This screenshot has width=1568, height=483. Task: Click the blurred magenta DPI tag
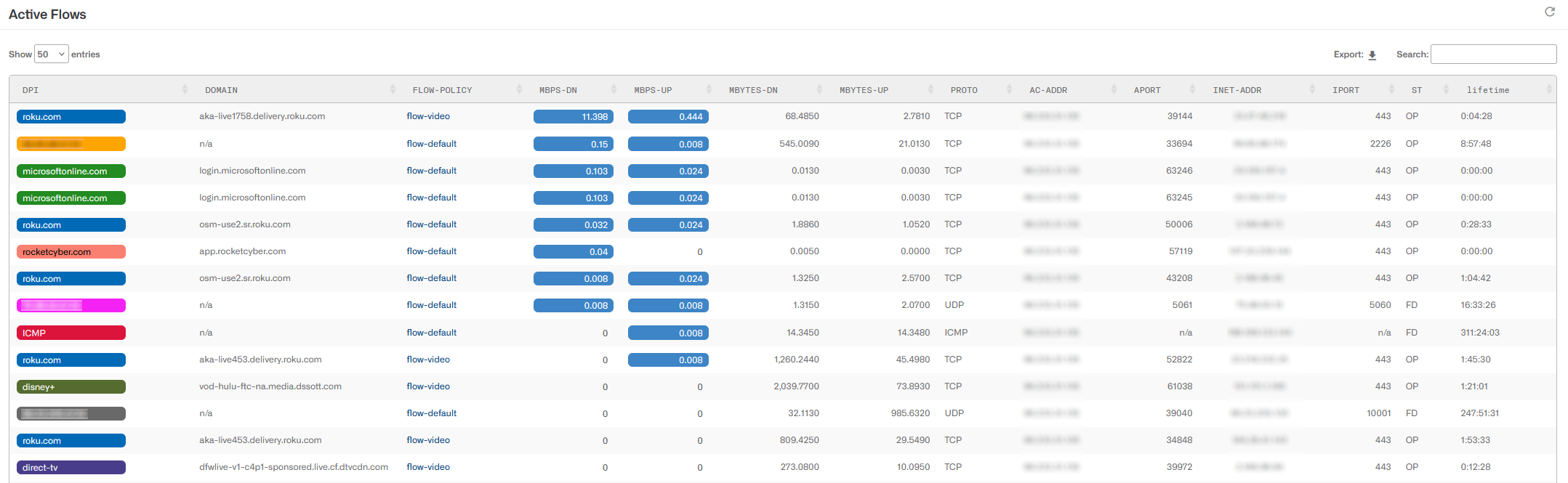[71, 306]
